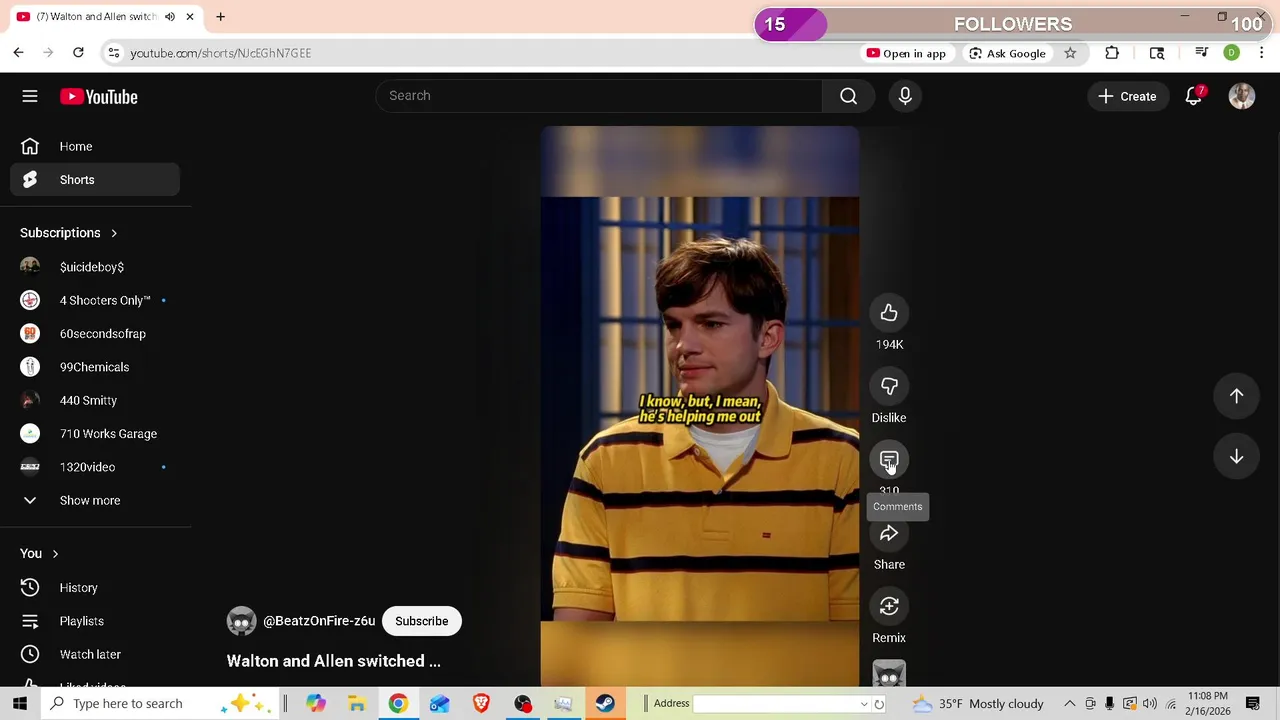The image size is (1280, 720).
Task: Open 440 Smitty subscription channel
Action: click(95, 400)
